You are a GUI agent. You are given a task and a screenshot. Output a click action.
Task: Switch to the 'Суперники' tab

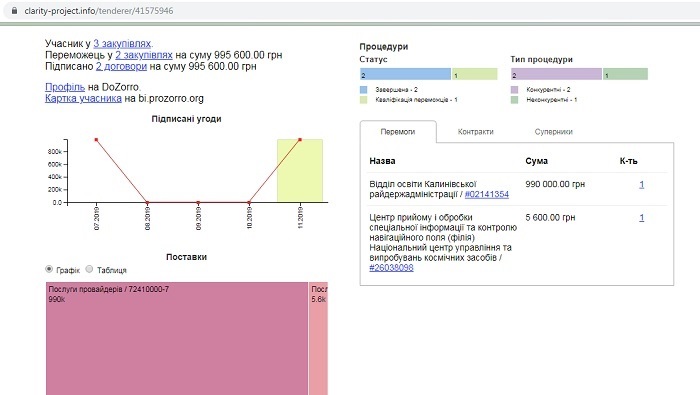click(x=554, y=132)
